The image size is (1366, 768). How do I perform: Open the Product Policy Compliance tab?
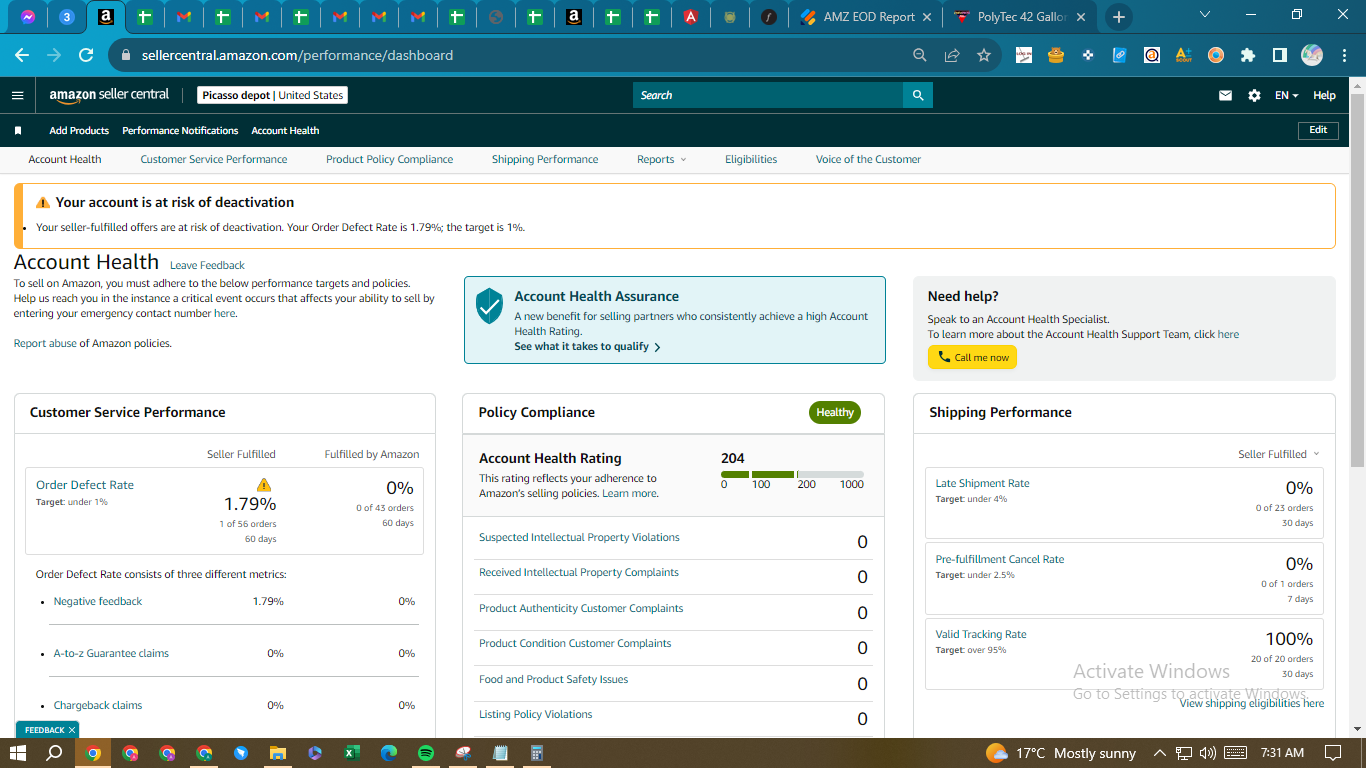[389, 160]
